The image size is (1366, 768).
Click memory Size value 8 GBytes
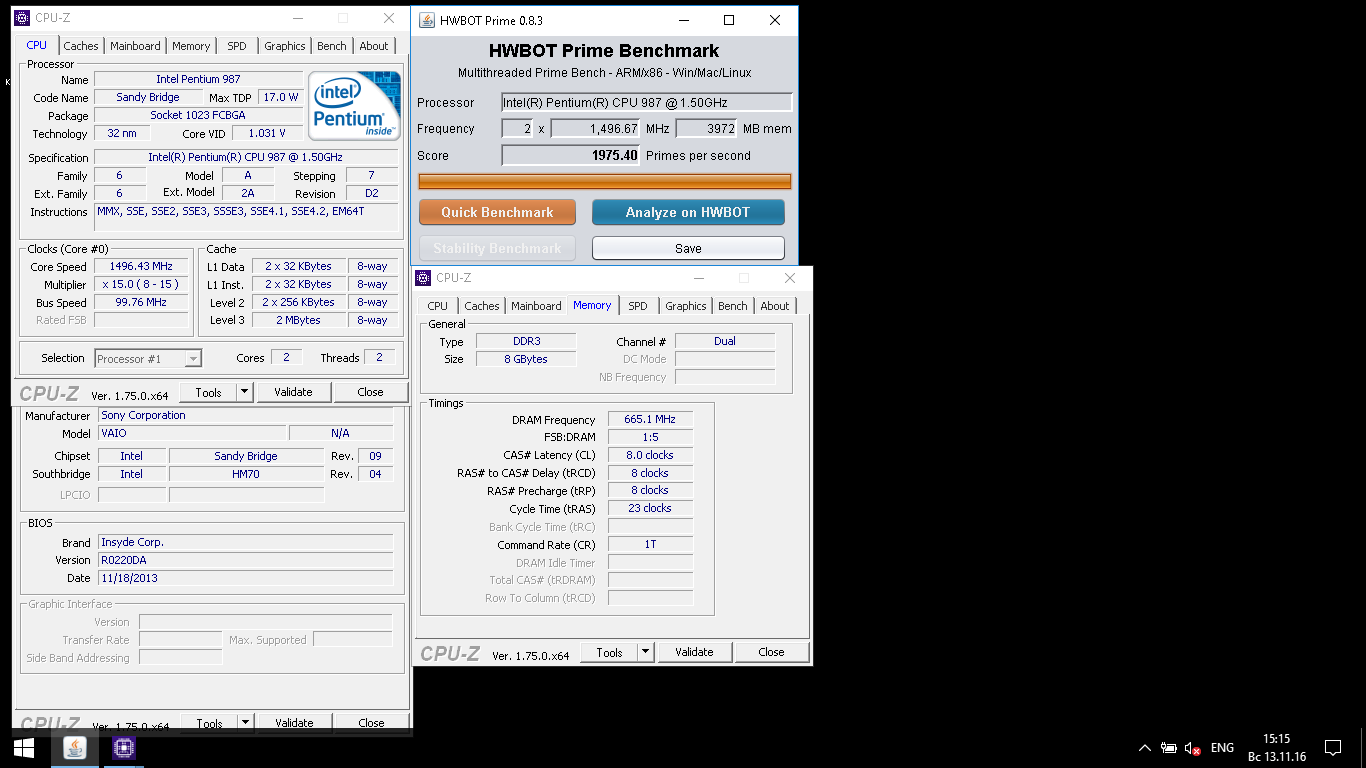[x=526, y=359]
